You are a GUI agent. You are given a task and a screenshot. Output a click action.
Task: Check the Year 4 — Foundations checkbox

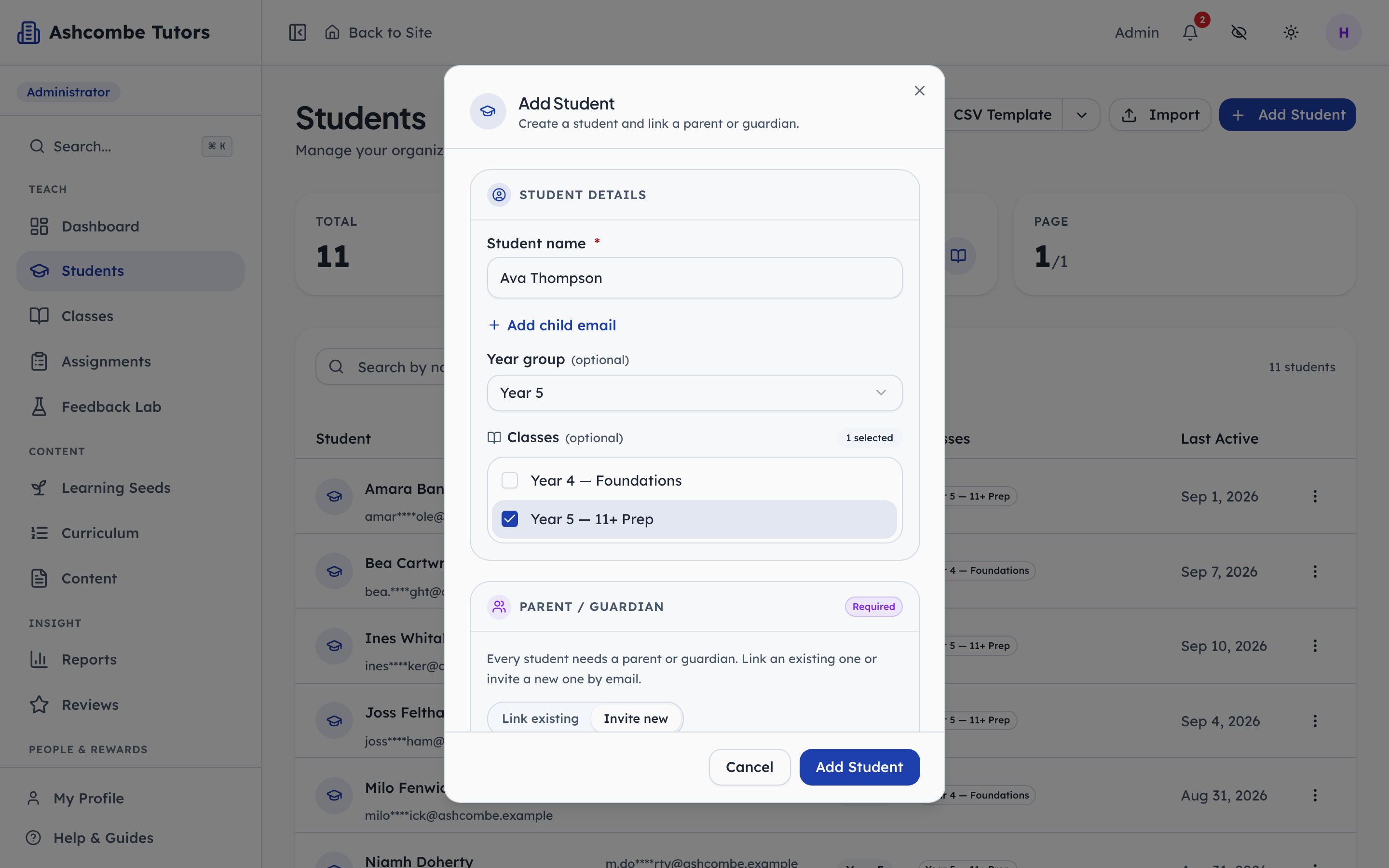point(510,480)
